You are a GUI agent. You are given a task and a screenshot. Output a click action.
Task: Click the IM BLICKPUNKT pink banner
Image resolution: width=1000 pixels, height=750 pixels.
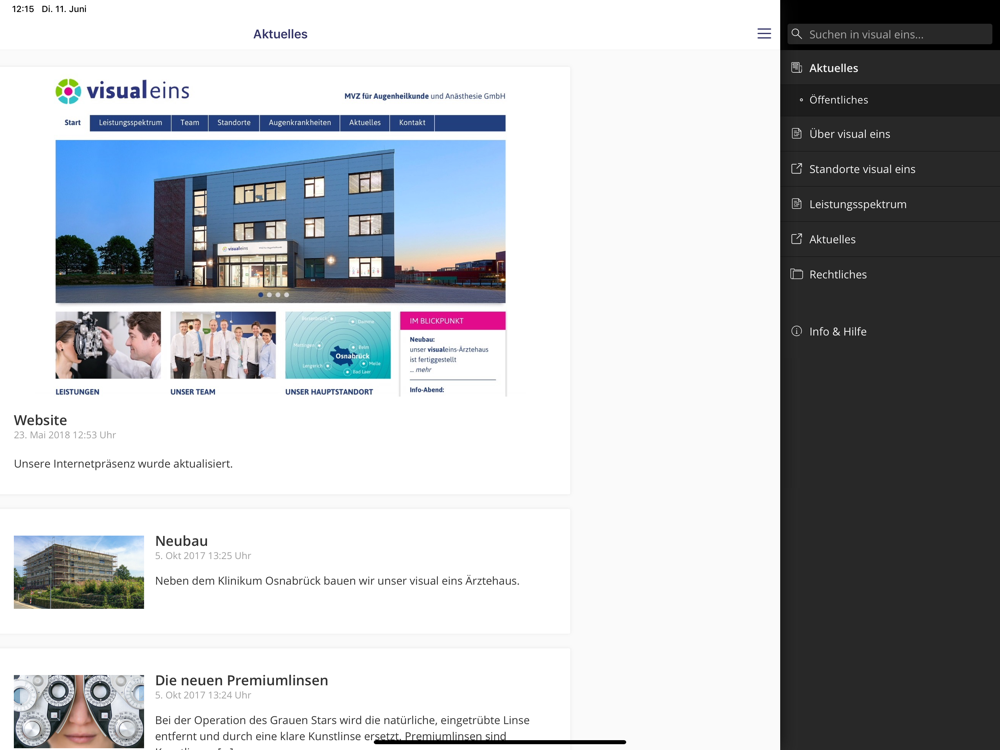pos(453,321)
